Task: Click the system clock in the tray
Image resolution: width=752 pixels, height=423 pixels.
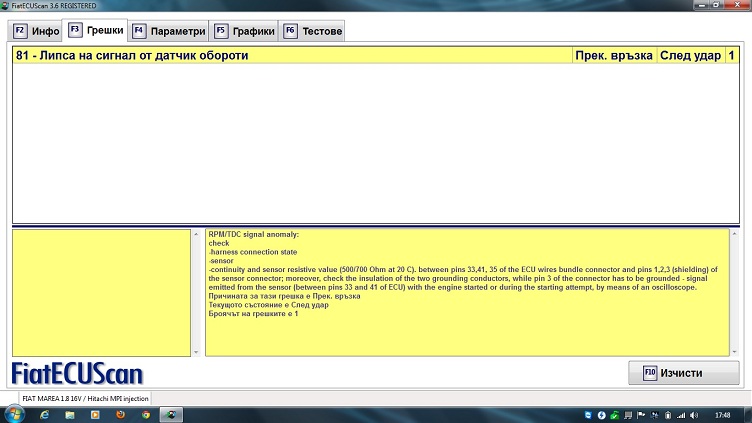Action: coord(722,413)
